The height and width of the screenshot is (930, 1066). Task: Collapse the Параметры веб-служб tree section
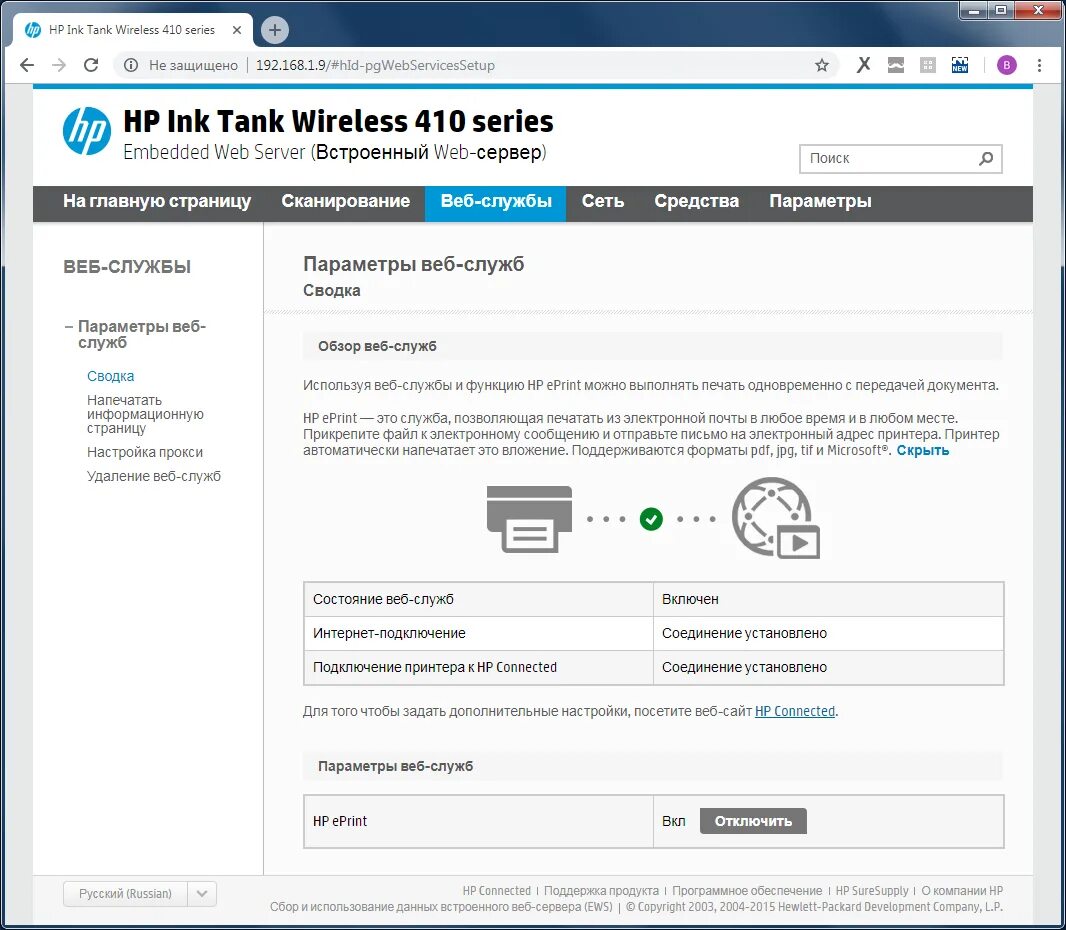click(69, 326)
